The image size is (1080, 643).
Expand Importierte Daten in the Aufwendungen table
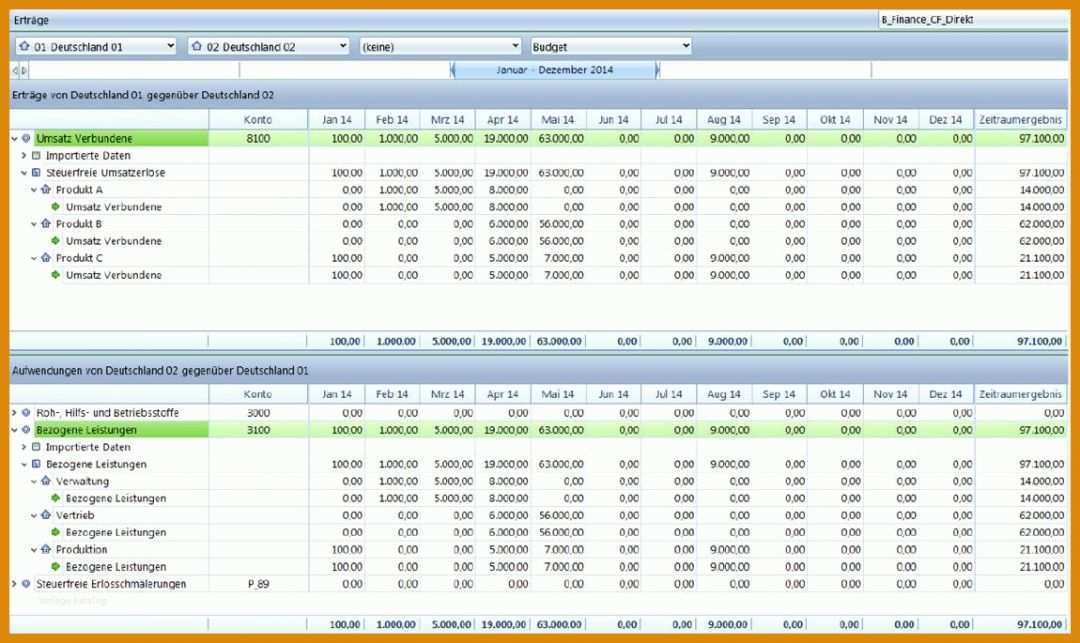[24, 447]
